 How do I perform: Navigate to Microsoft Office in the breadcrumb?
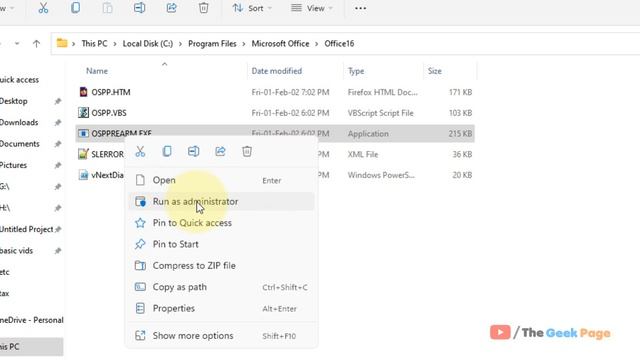tap(280, 44)
